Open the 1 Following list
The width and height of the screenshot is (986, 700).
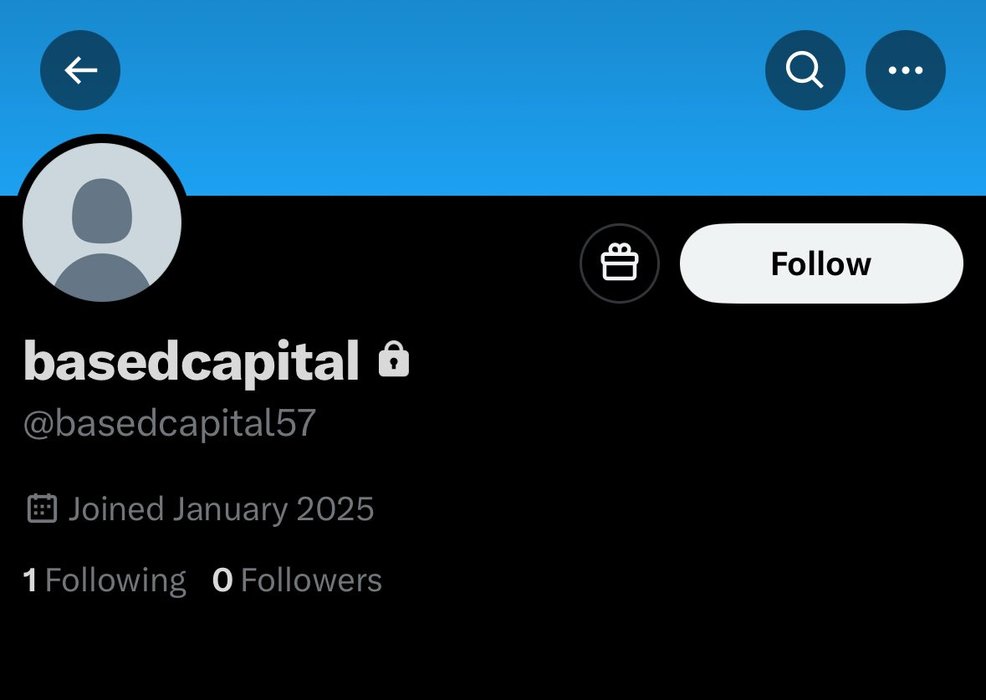104,580
